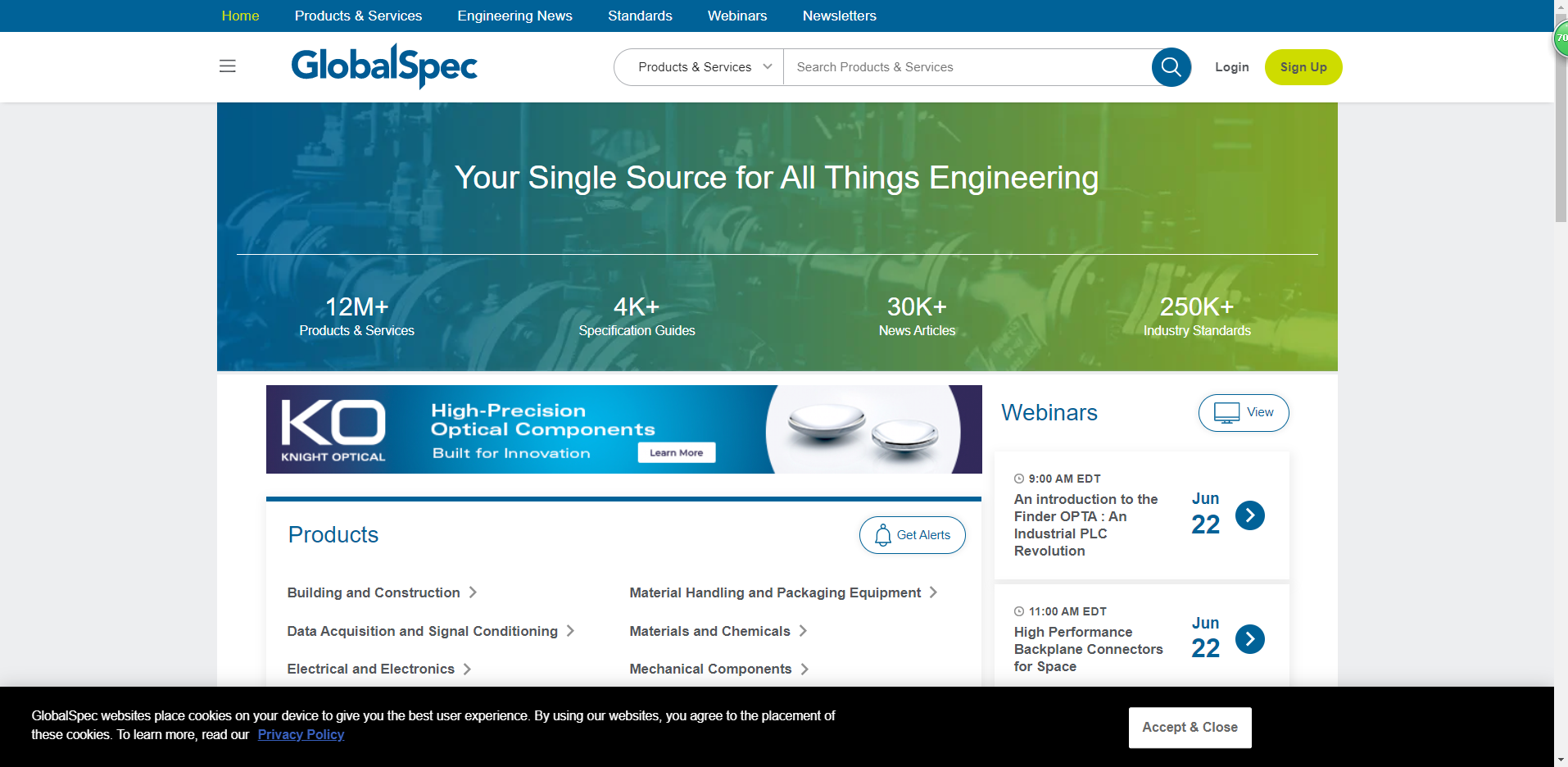Click the '12M+' Products & Services stat
This screenshot has width=1568, height=767.
[356, 316]
